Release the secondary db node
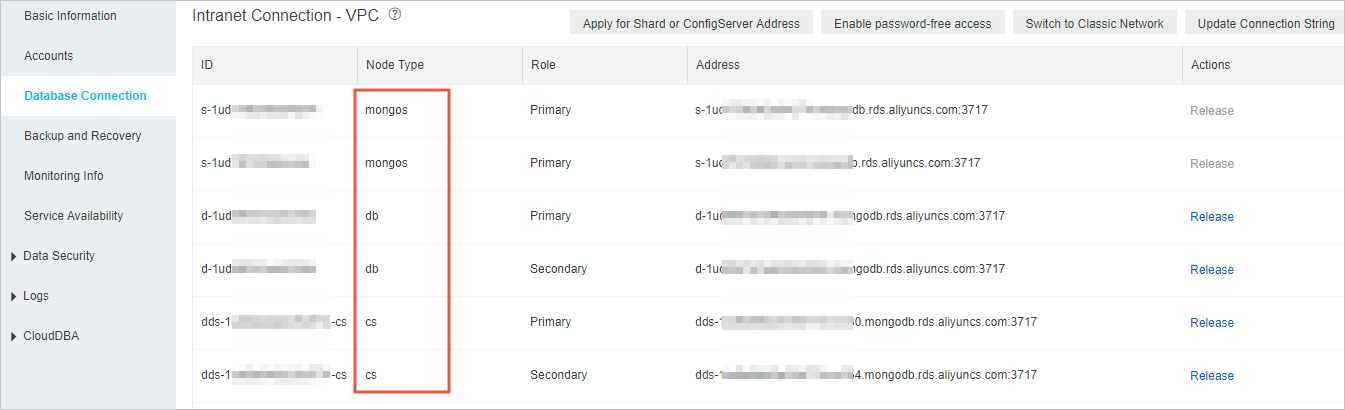Screen dimensions: 1345x410 pos(1212,270)
